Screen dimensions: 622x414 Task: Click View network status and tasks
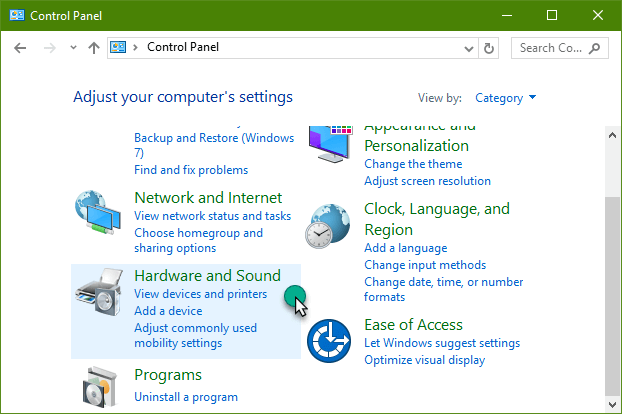(212, 216)
